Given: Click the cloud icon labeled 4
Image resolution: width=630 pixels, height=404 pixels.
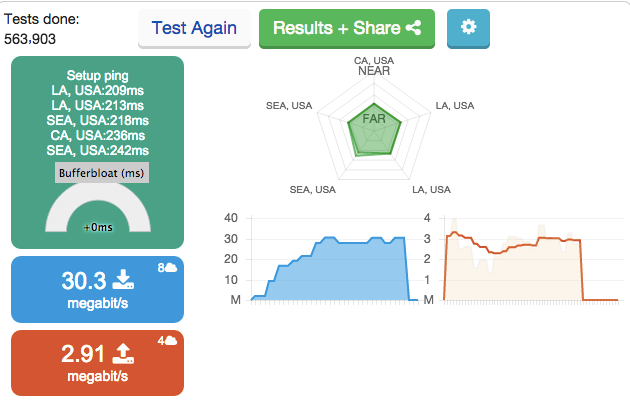Looking at the screenshot, I should (171, 341).
